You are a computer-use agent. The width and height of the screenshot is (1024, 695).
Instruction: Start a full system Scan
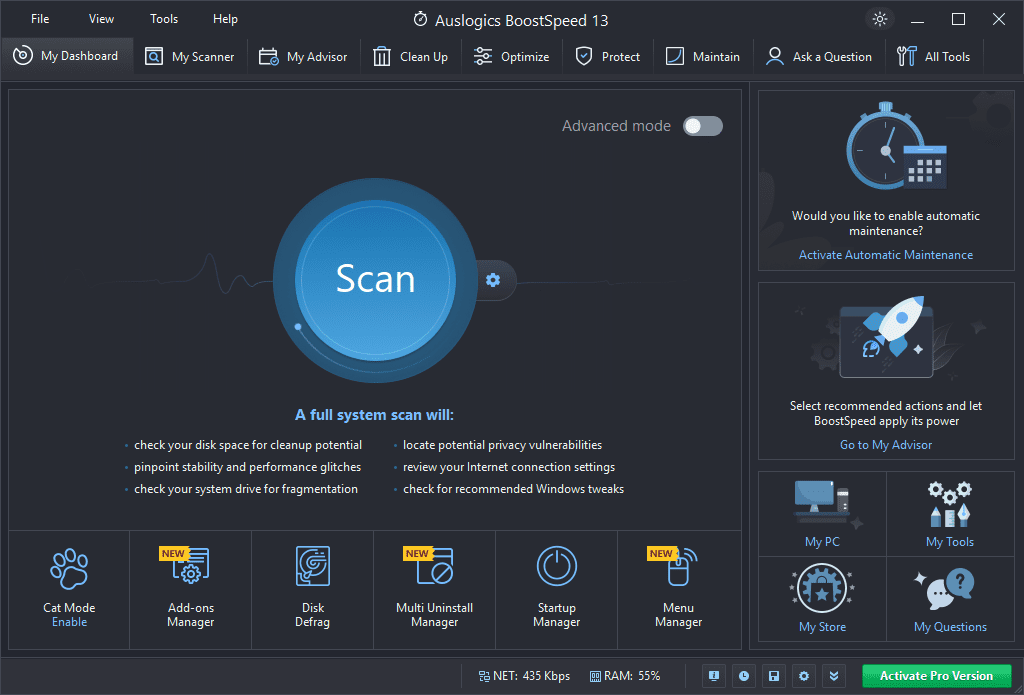375,280
